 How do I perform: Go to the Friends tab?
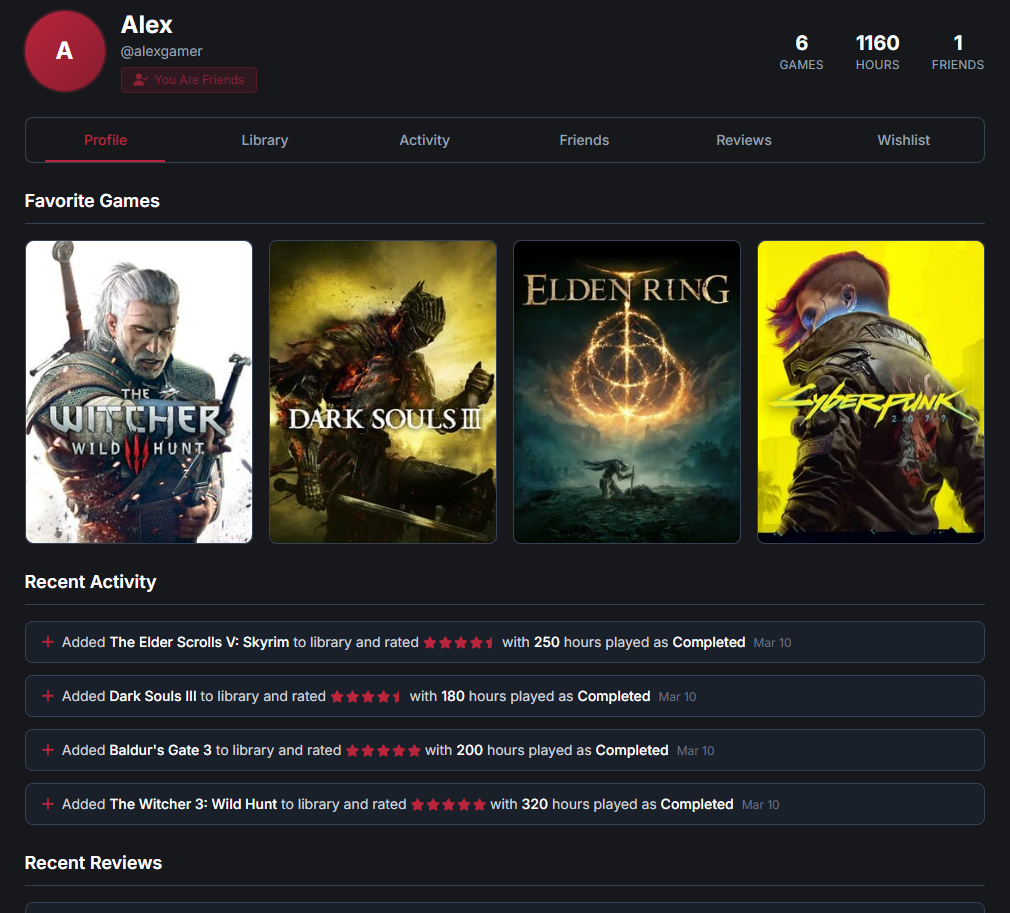584,140
